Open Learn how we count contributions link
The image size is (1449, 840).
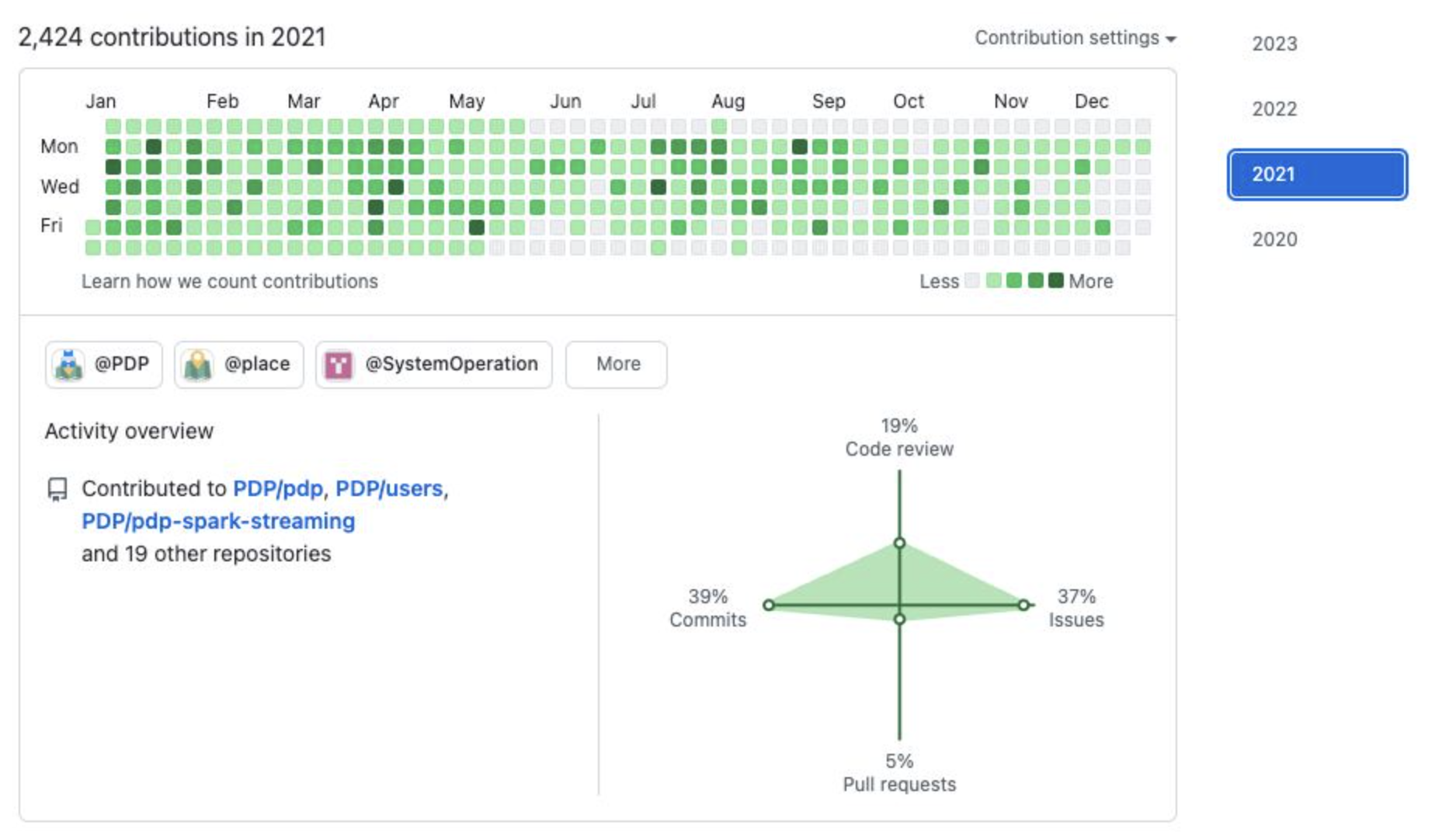(230, 281)
